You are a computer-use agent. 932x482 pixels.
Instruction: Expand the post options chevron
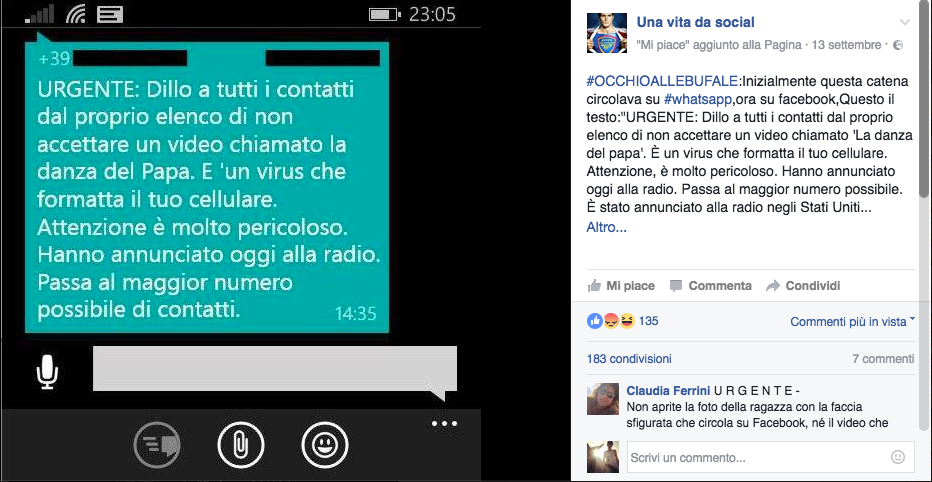(x=905, y=23)
